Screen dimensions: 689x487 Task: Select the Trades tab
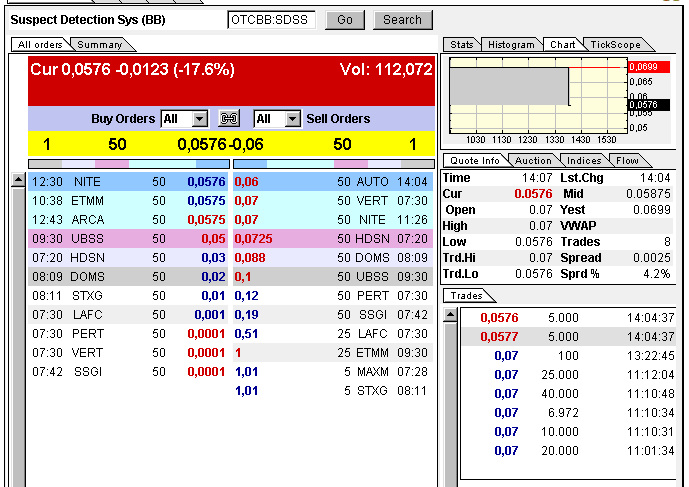(466, 296)
